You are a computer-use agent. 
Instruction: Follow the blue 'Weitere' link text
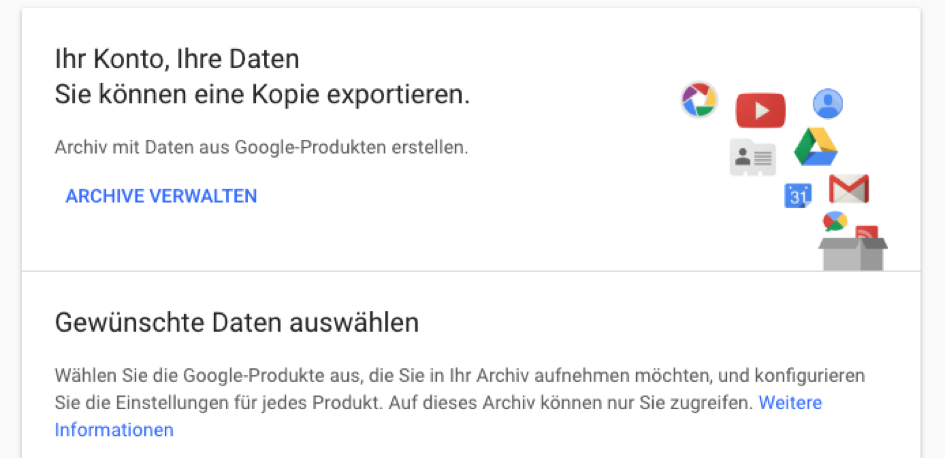pyautogui.click(x=790, y=402)
